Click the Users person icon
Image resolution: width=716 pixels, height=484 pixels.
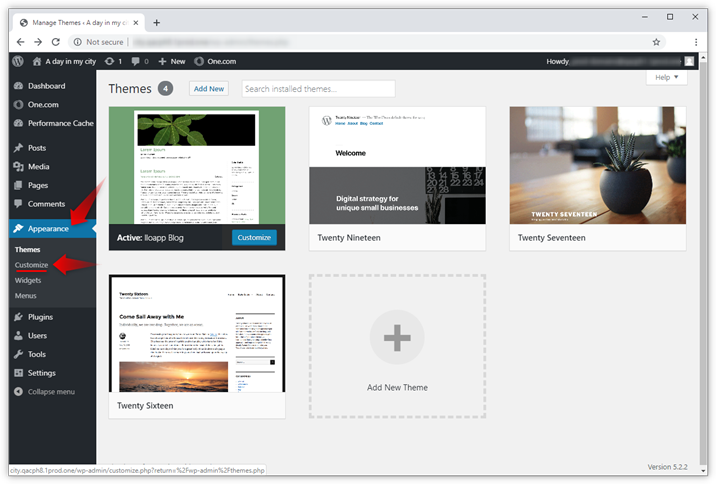click(18, 336)
